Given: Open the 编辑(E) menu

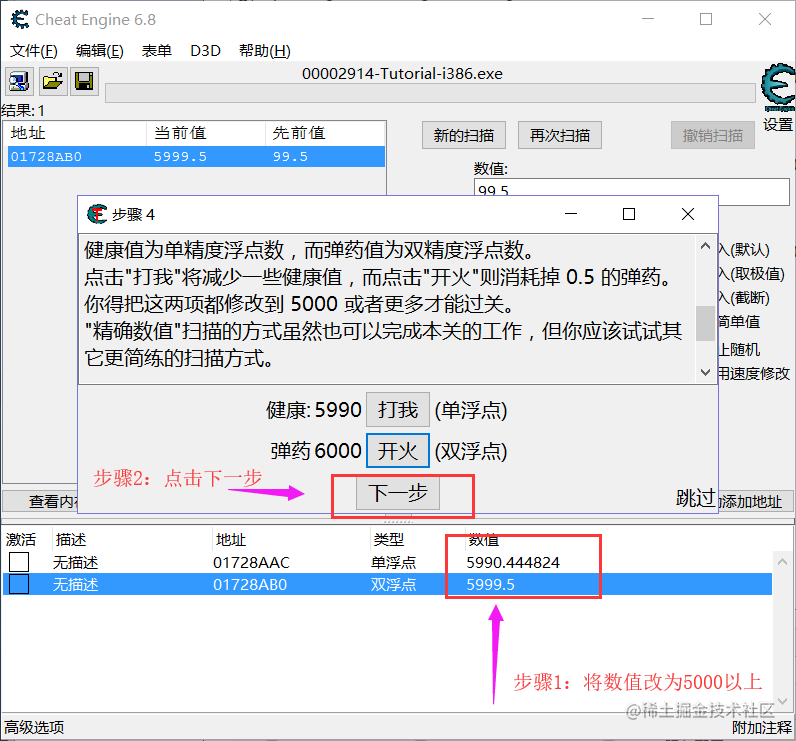Looking at the screenshot, I should [100, 51].
